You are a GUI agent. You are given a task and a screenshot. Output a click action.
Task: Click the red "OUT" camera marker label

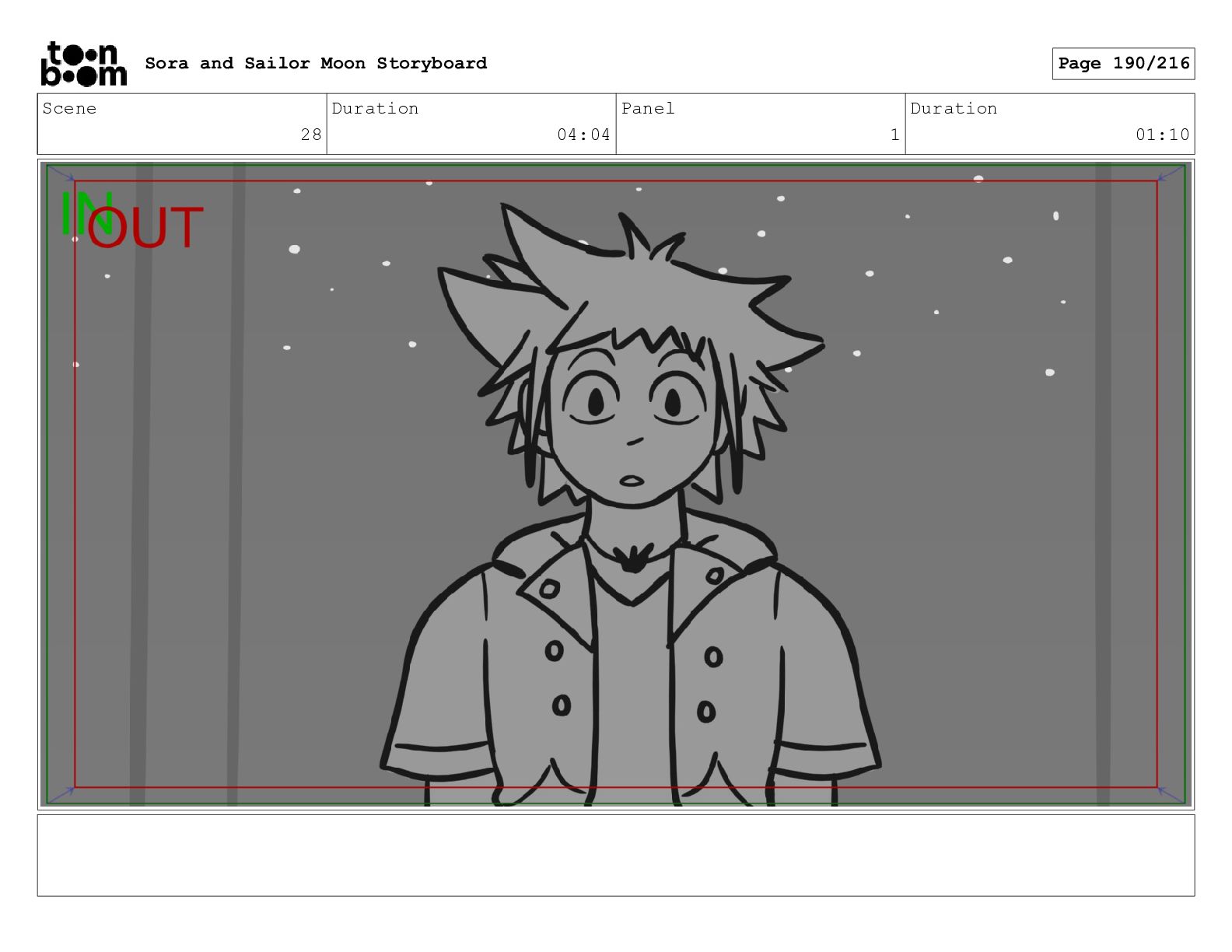pos(145,228)
